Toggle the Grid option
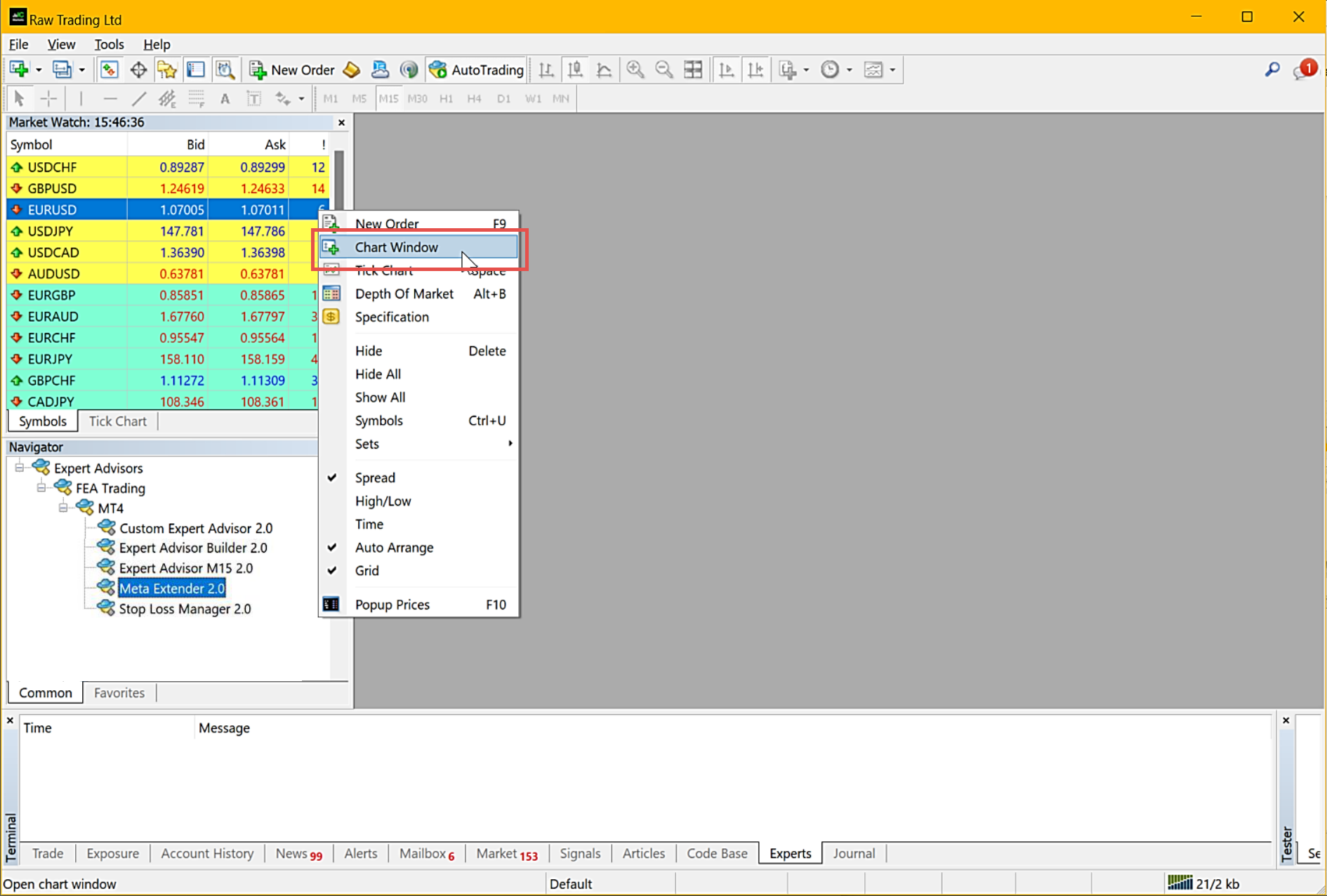This screenshot has width=1327, height=896. 418,570
